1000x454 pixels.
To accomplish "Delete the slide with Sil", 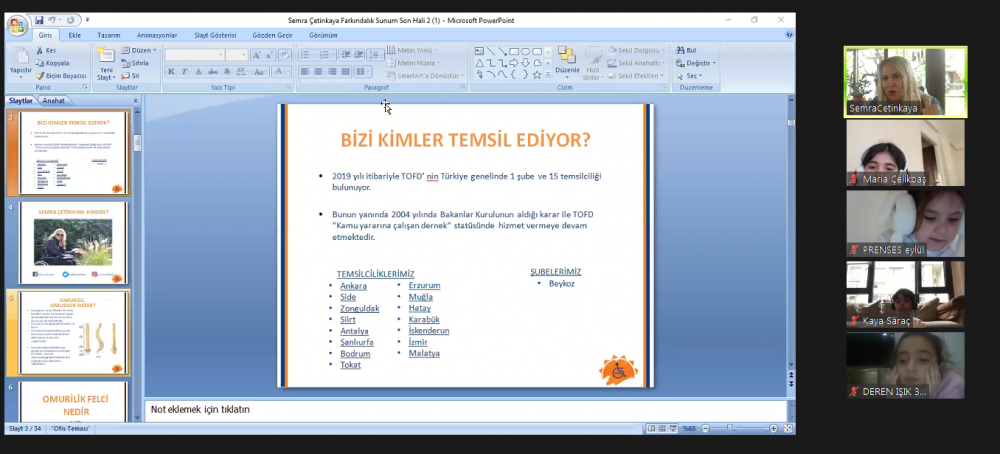I will tap(130, 76).
